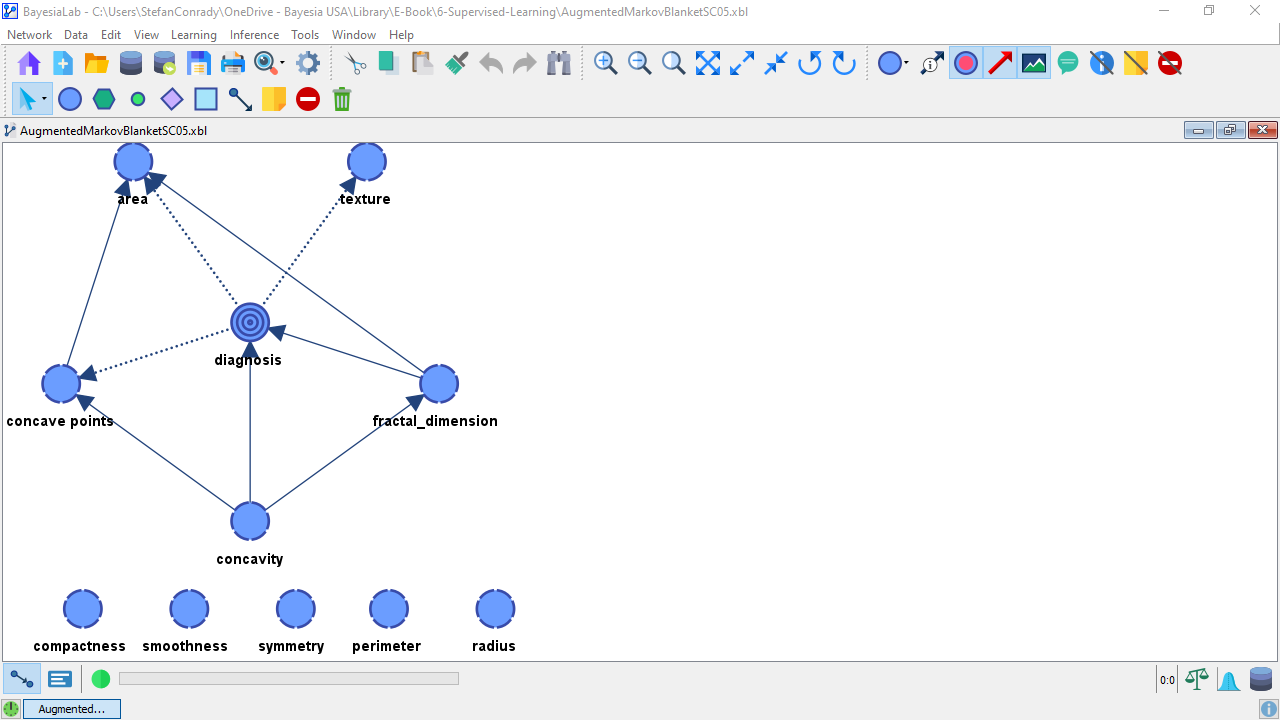This screenshot has height=720, width=1280.
Task: Undo with the left curved arrow
Action: click(x=491, y=64)
